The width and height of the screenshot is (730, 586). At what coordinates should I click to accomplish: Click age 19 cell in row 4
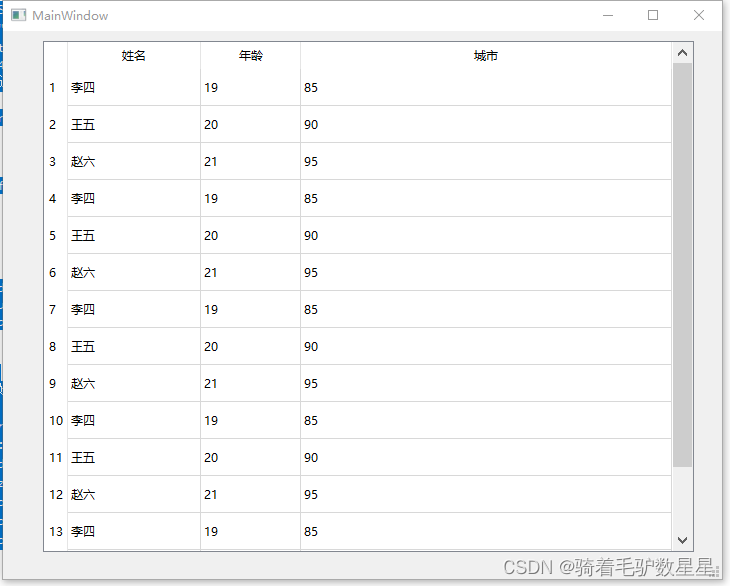coord(250,198)
